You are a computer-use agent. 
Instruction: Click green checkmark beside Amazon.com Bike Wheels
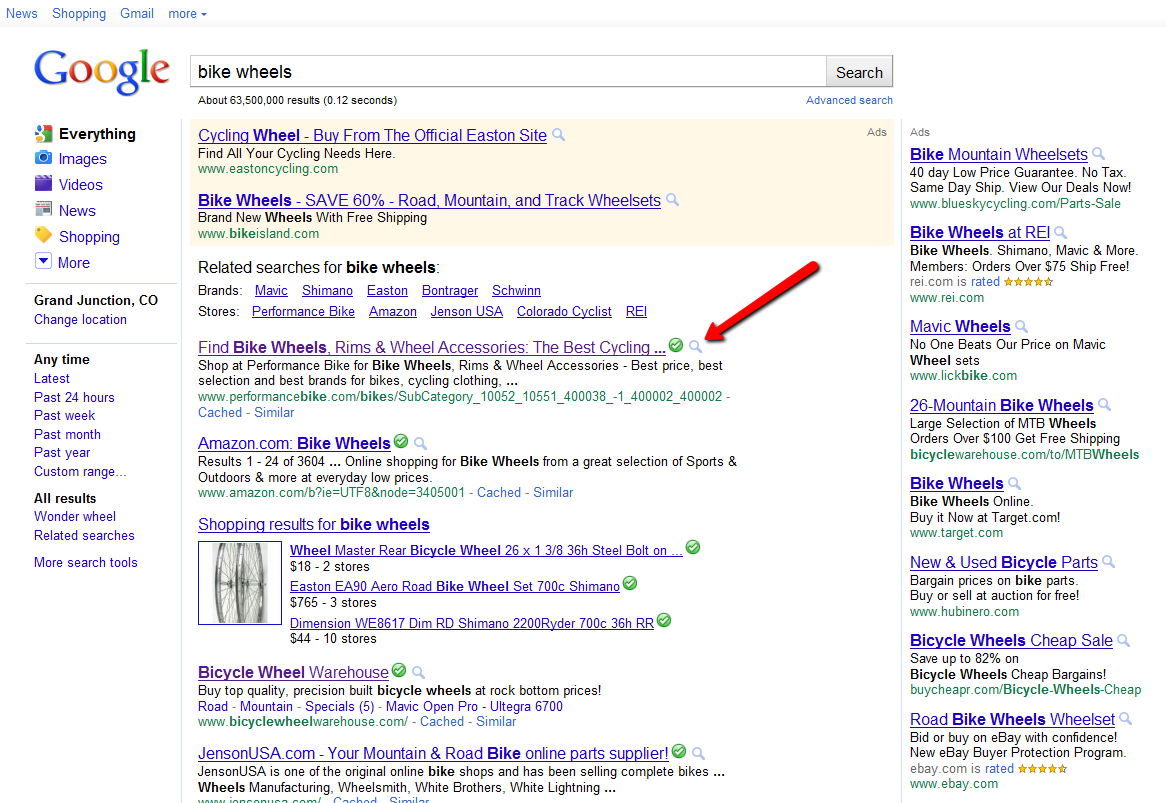pos(401,441)
